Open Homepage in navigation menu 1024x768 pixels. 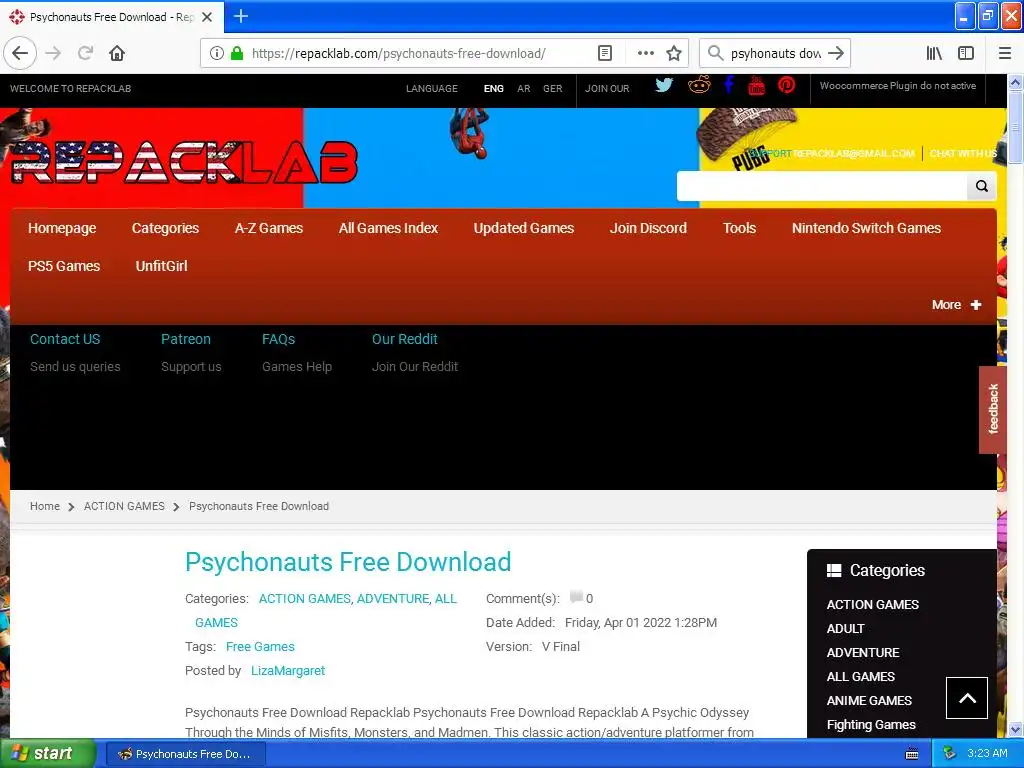(62, 228)
